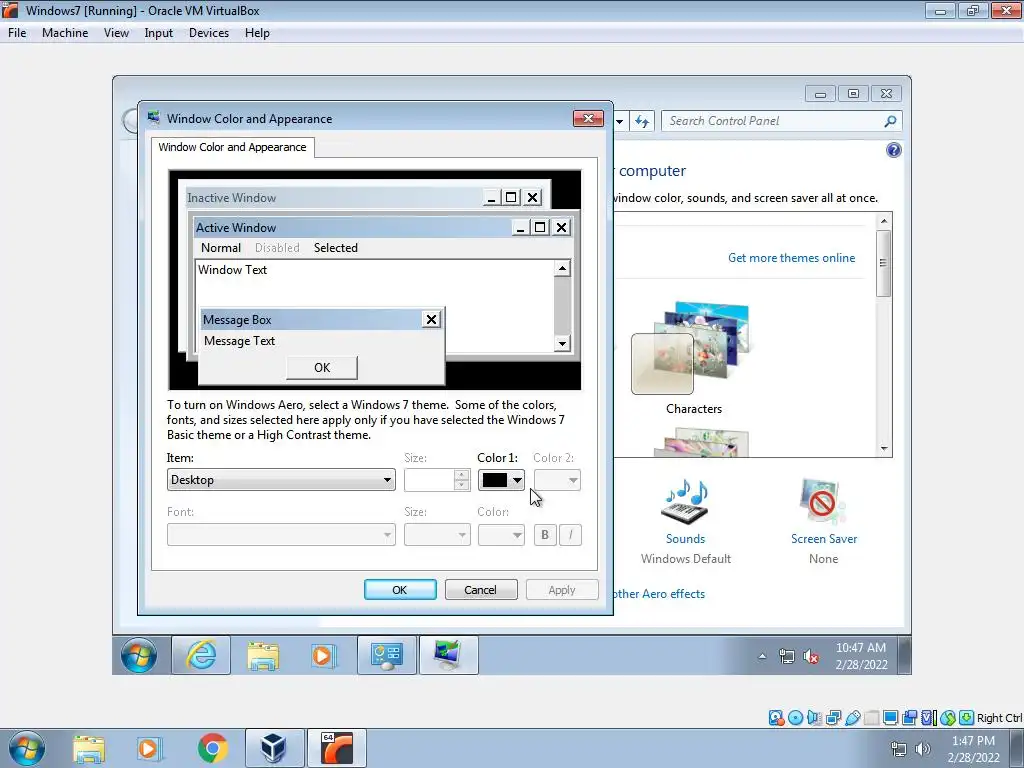The width and height of the screenshot is (1024, 768).
Task: Click the Action Center network icon in guest tray
Action: (787, 656)
